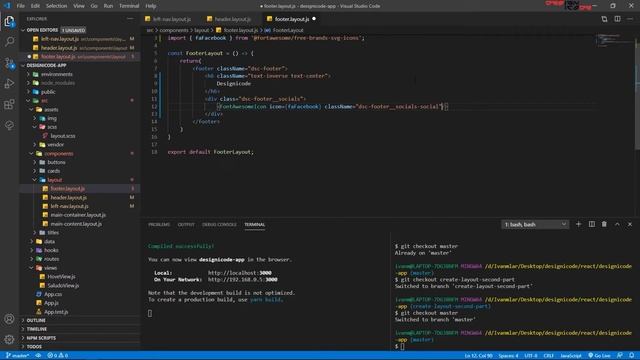
Task: Open main-content.layout.js file
Action: 76,224
